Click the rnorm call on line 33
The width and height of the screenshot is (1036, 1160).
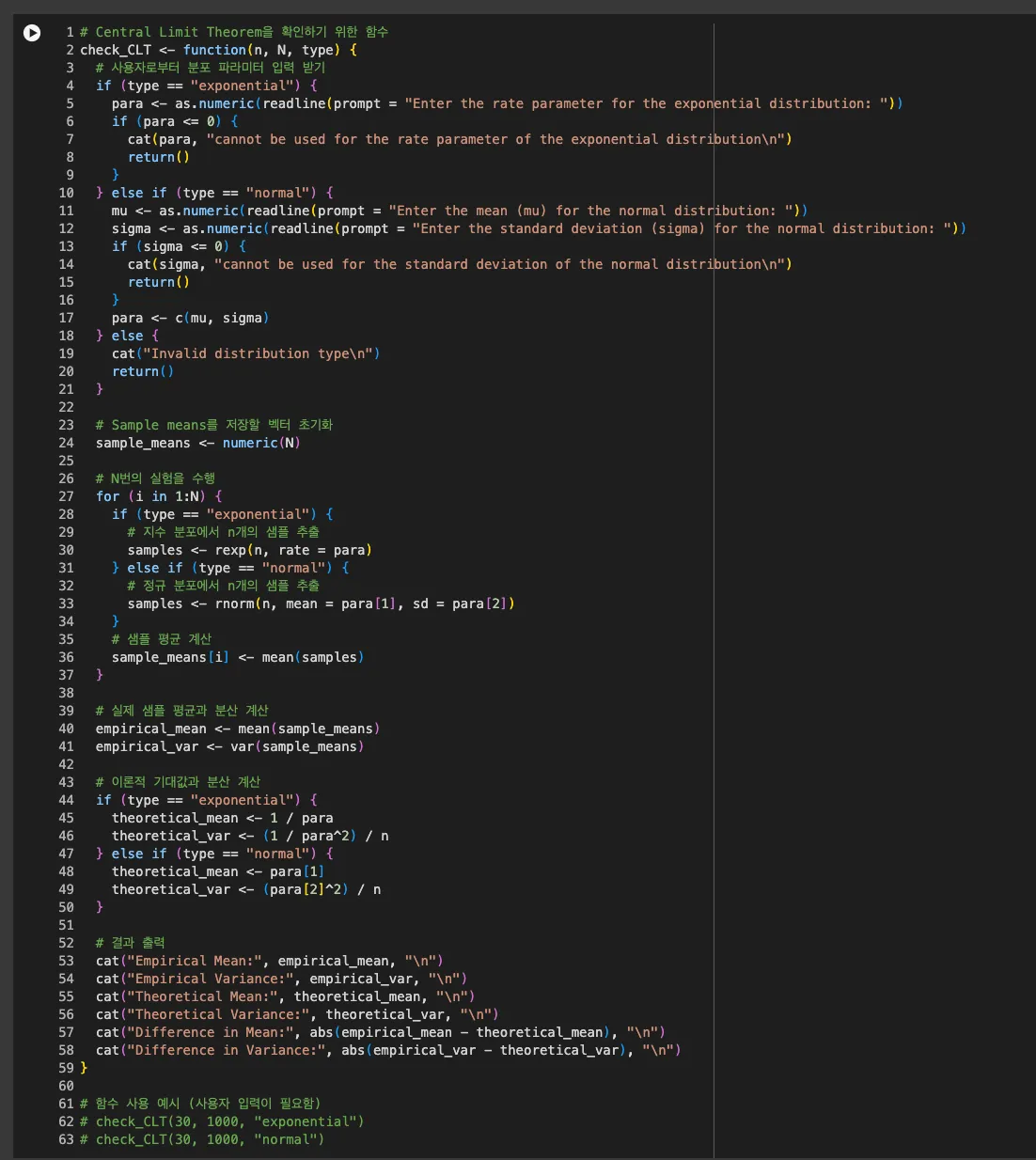(x=234, y=604)
